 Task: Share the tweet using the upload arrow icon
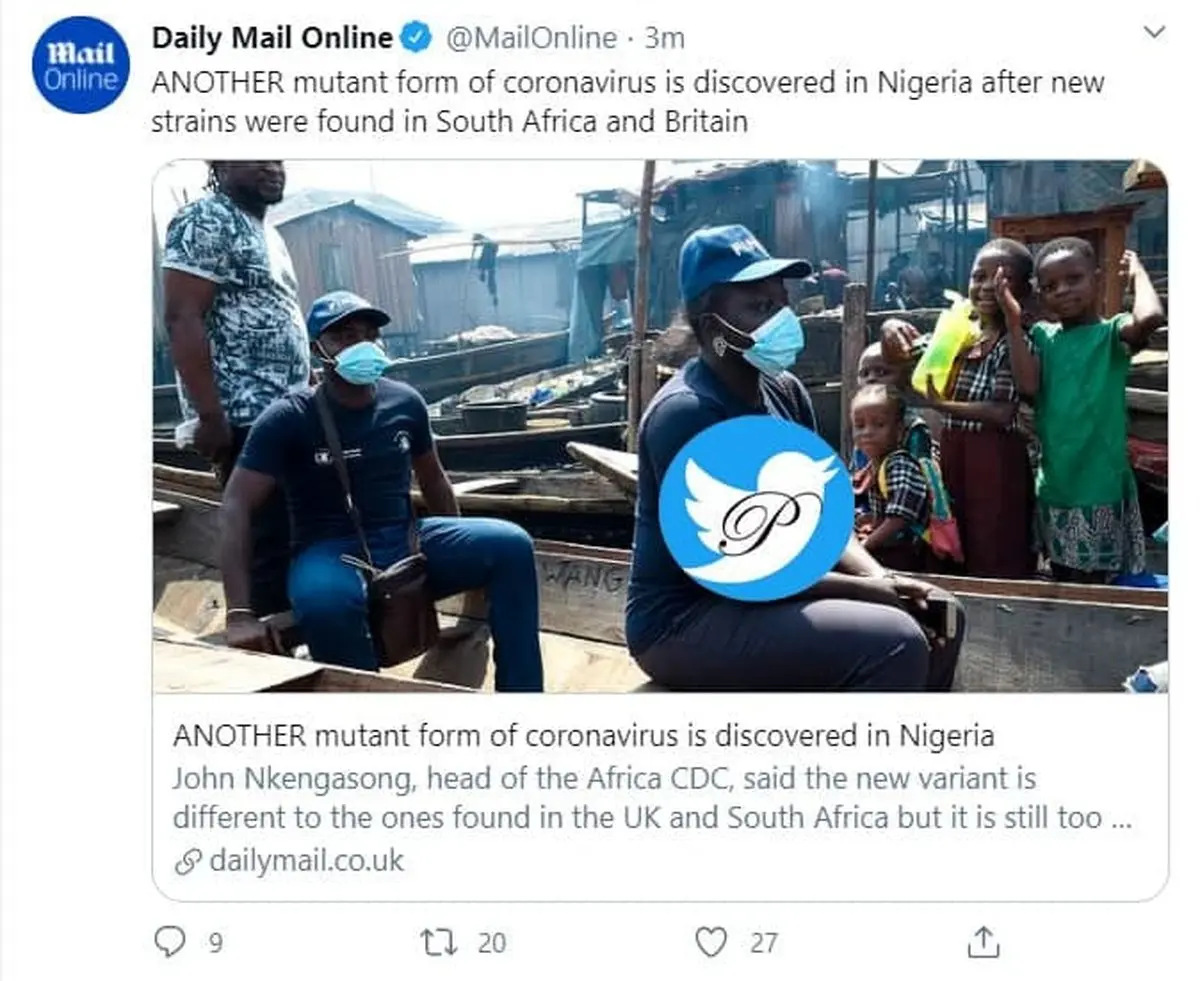point(983,941)
